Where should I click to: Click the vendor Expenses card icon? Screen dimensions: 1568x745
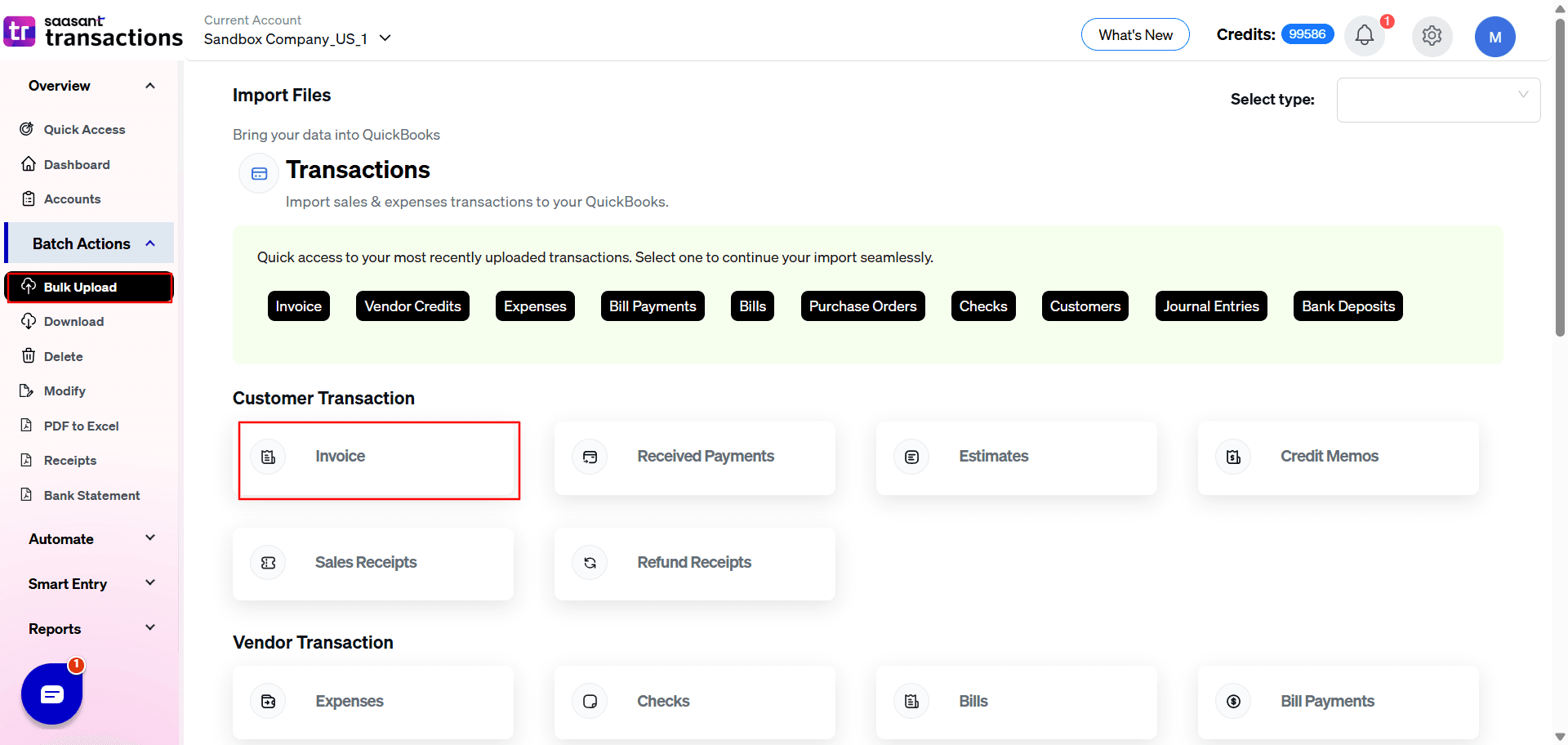[x=268, y=701]
